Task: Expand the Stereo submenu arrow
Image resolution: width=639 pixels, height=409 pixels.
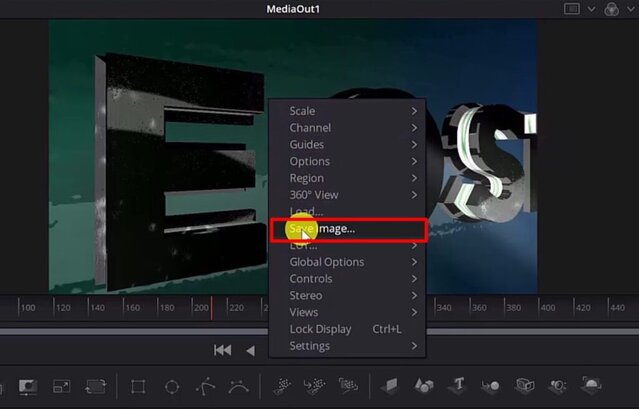Action: [414, 295]
